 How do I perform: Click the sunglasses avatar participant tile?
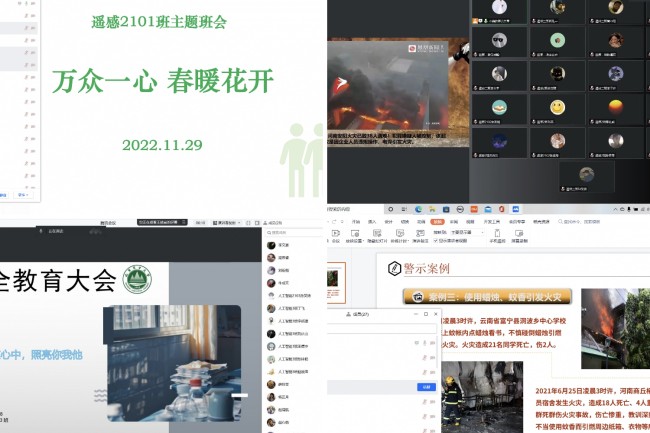[497, 42]
